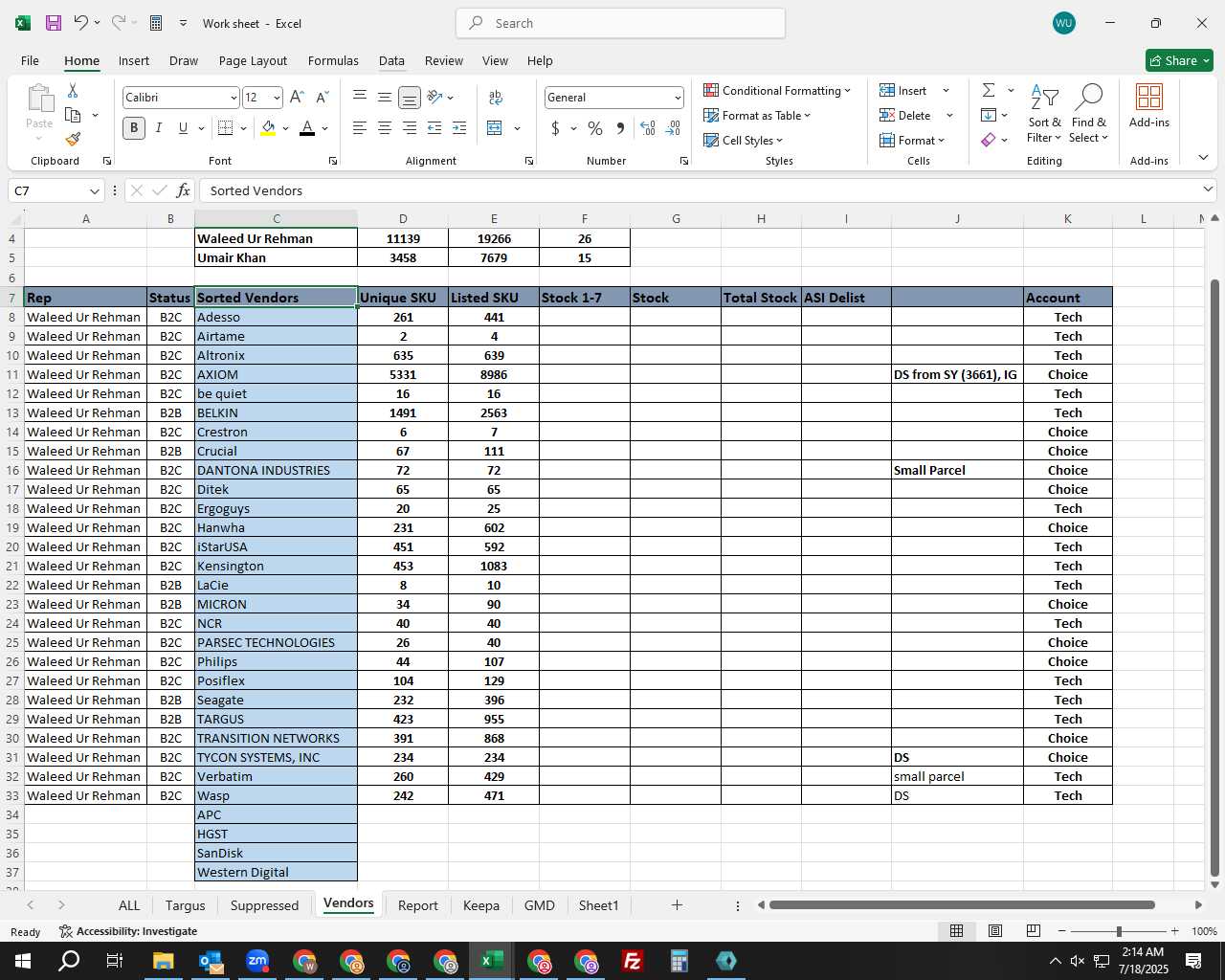
Task: Copy the selected cells
Action: [x=73, y=115]
